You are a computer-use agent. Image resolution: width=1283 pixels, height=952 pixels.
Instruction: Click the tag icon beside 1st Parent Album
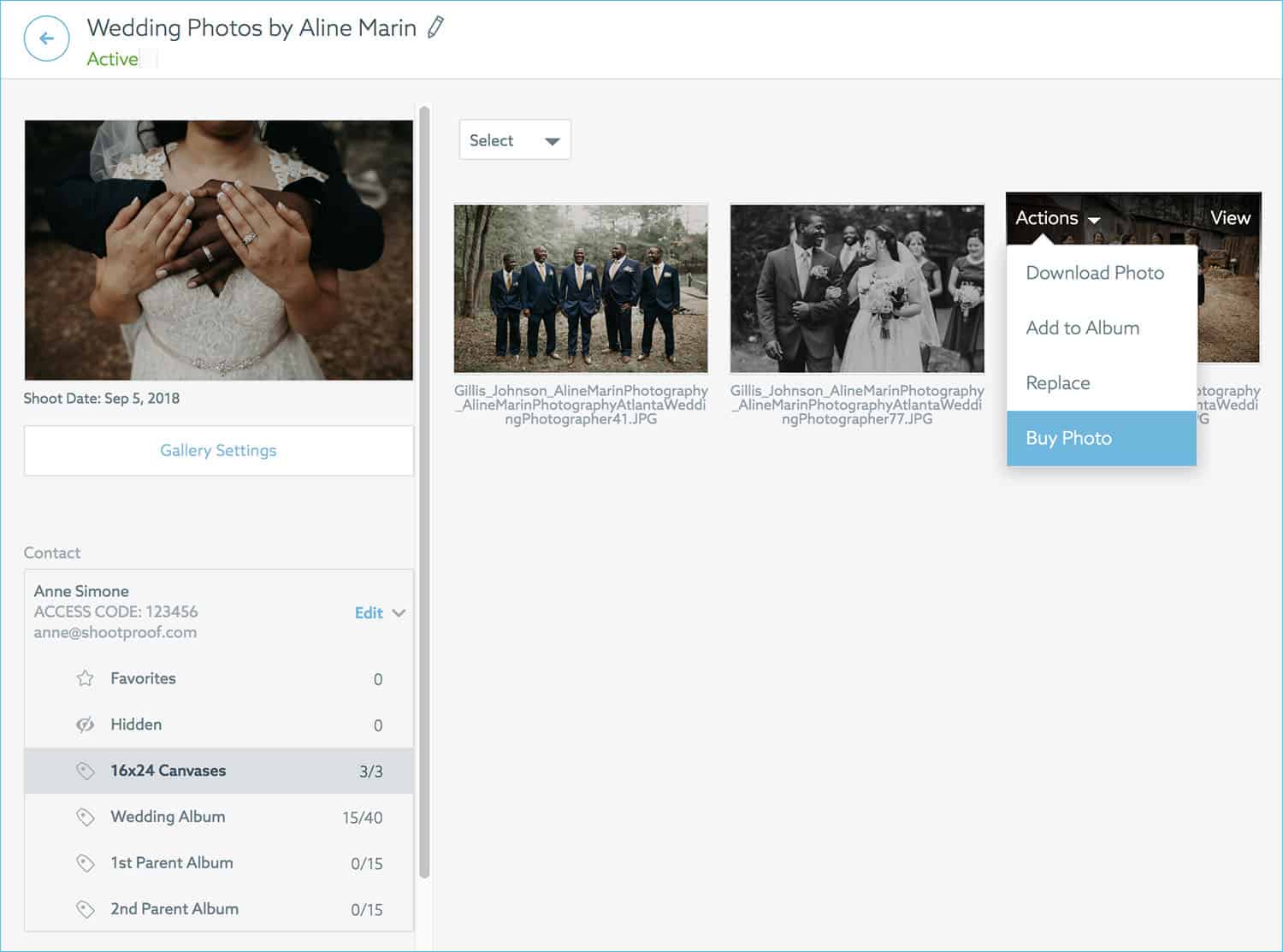pos(85,863)
